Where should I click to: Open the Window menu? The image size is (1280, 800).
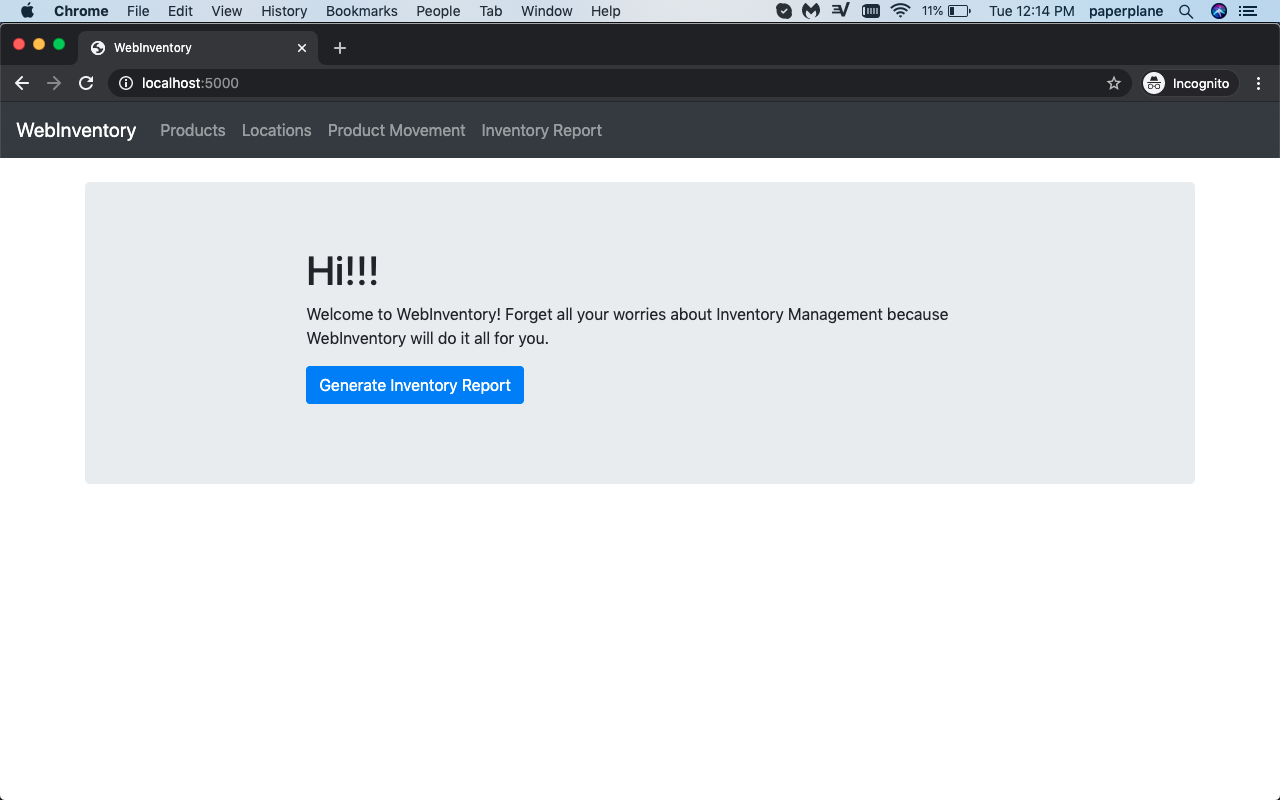[547, 11]
